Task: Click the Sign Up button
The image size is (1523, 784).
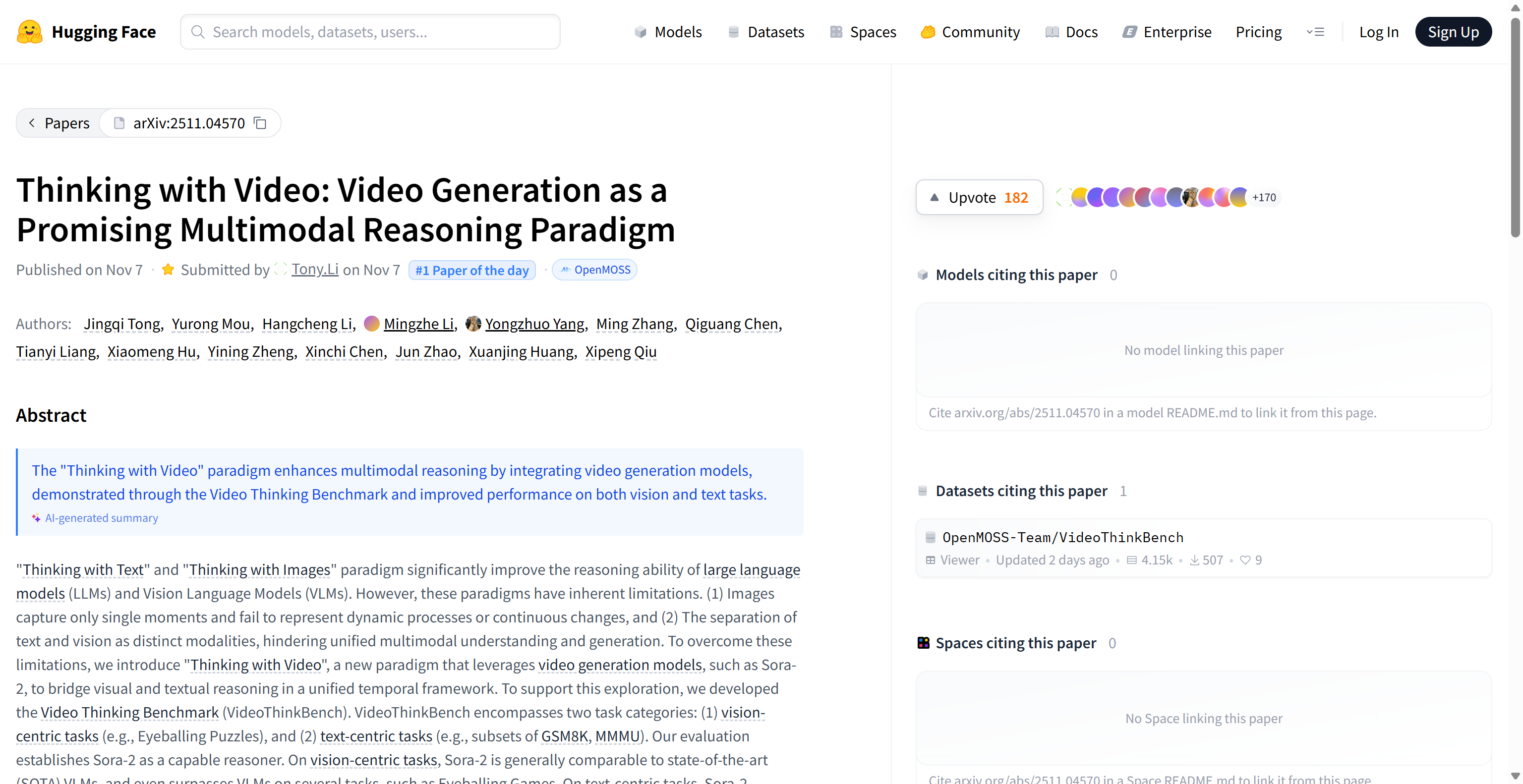Action: coord(1453,32)
